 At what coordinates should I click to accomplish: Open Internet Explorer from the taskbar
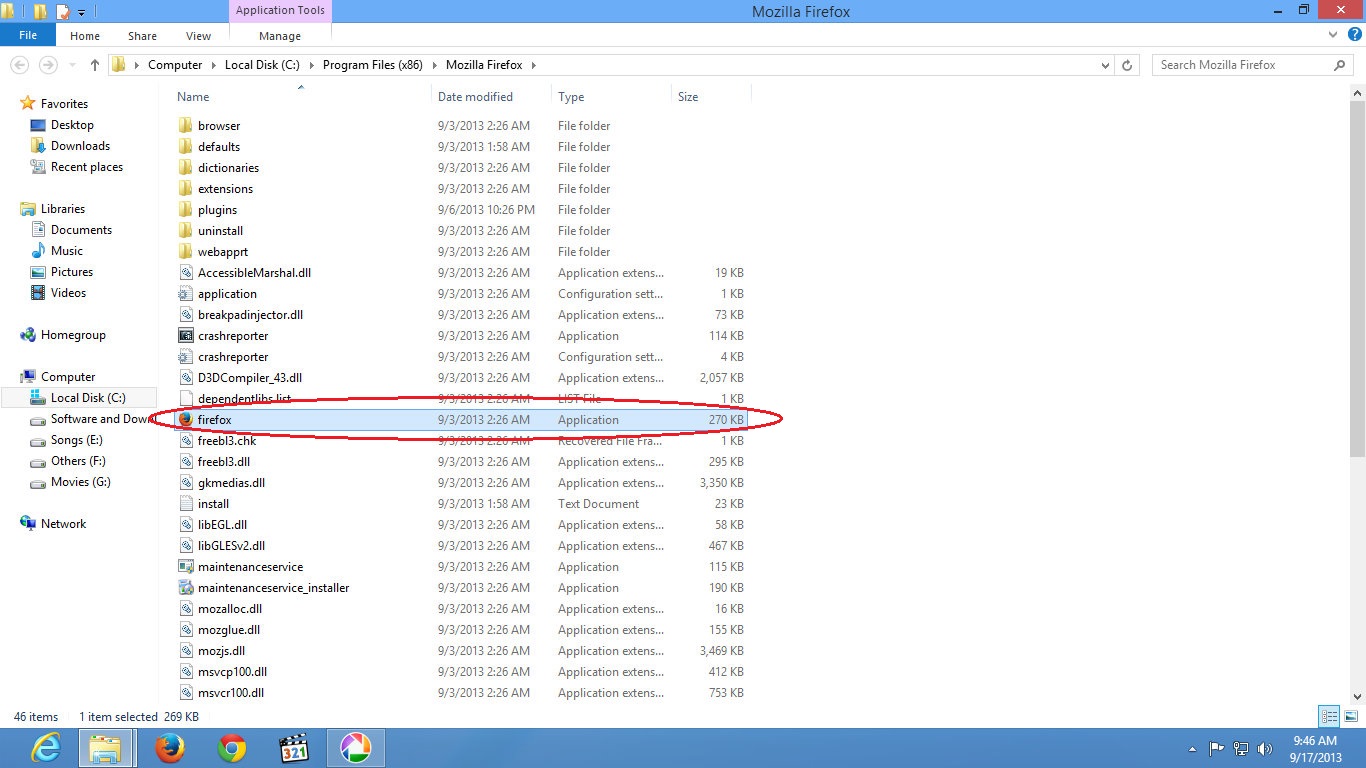click(x=45, y=748)
